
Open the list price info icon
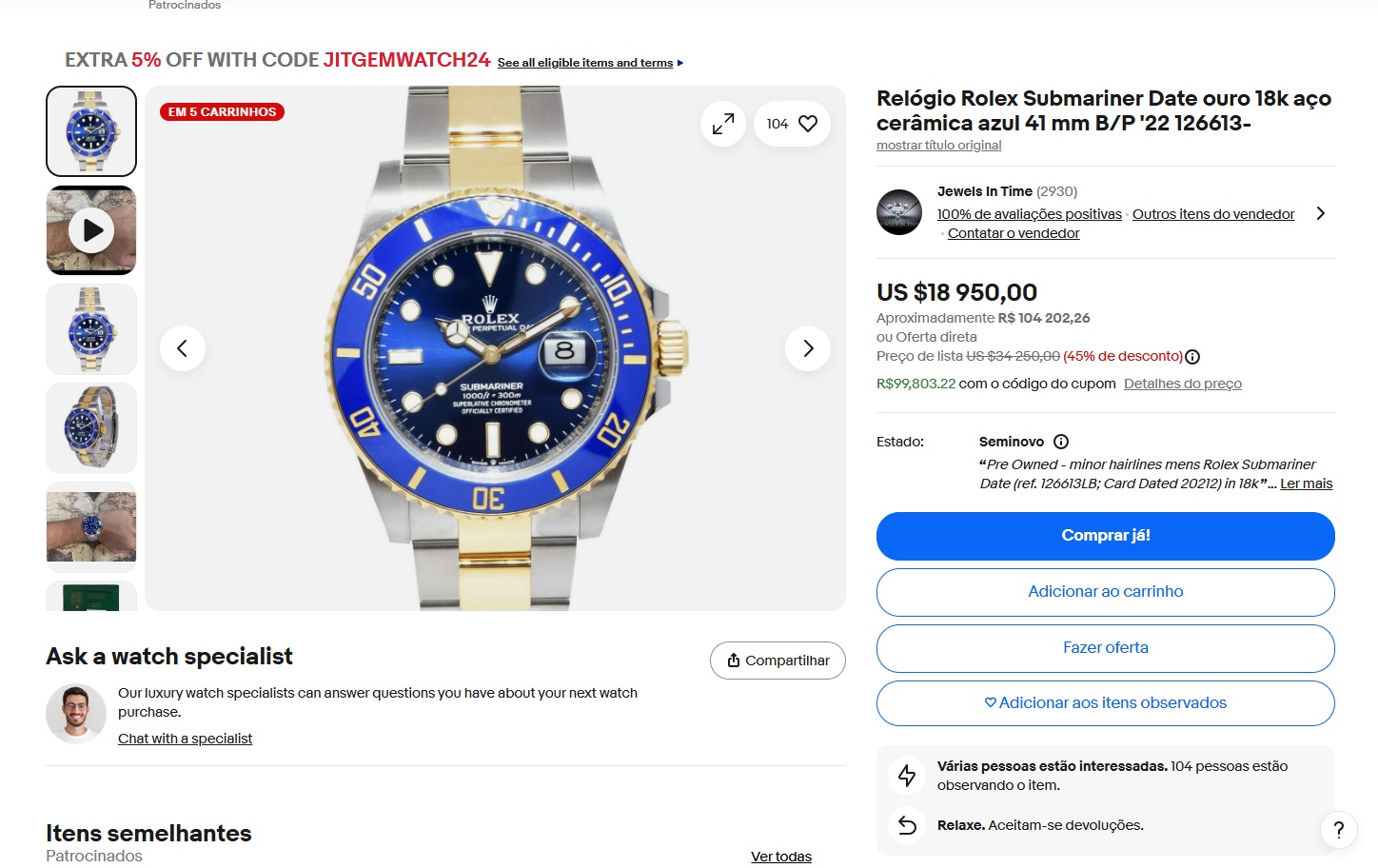[x=1192, y=357]
